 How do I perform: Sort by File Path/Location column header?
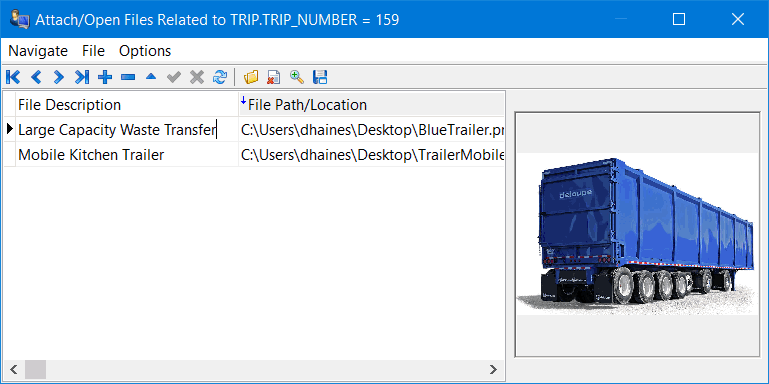371,104
